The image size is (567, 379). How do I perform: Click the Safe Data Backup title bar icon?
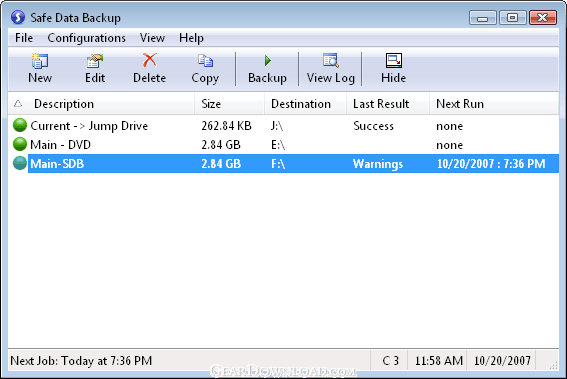18,17
